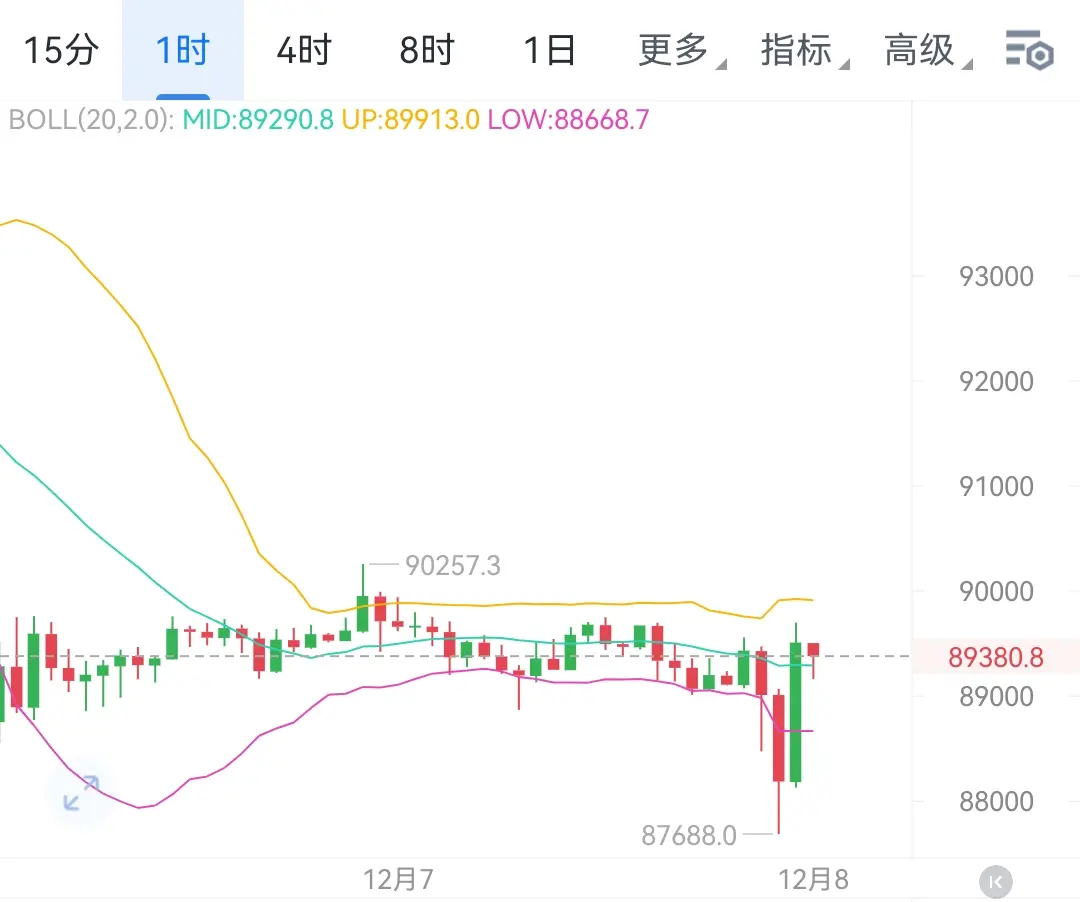Click the 89000 price axis label

(x=996, y=697)
